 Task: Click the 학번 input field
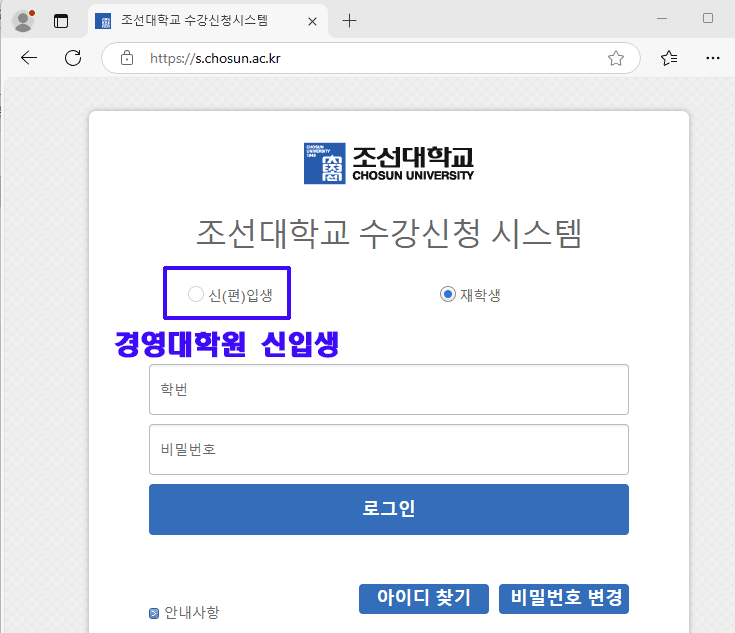click(x=388, y=389)
